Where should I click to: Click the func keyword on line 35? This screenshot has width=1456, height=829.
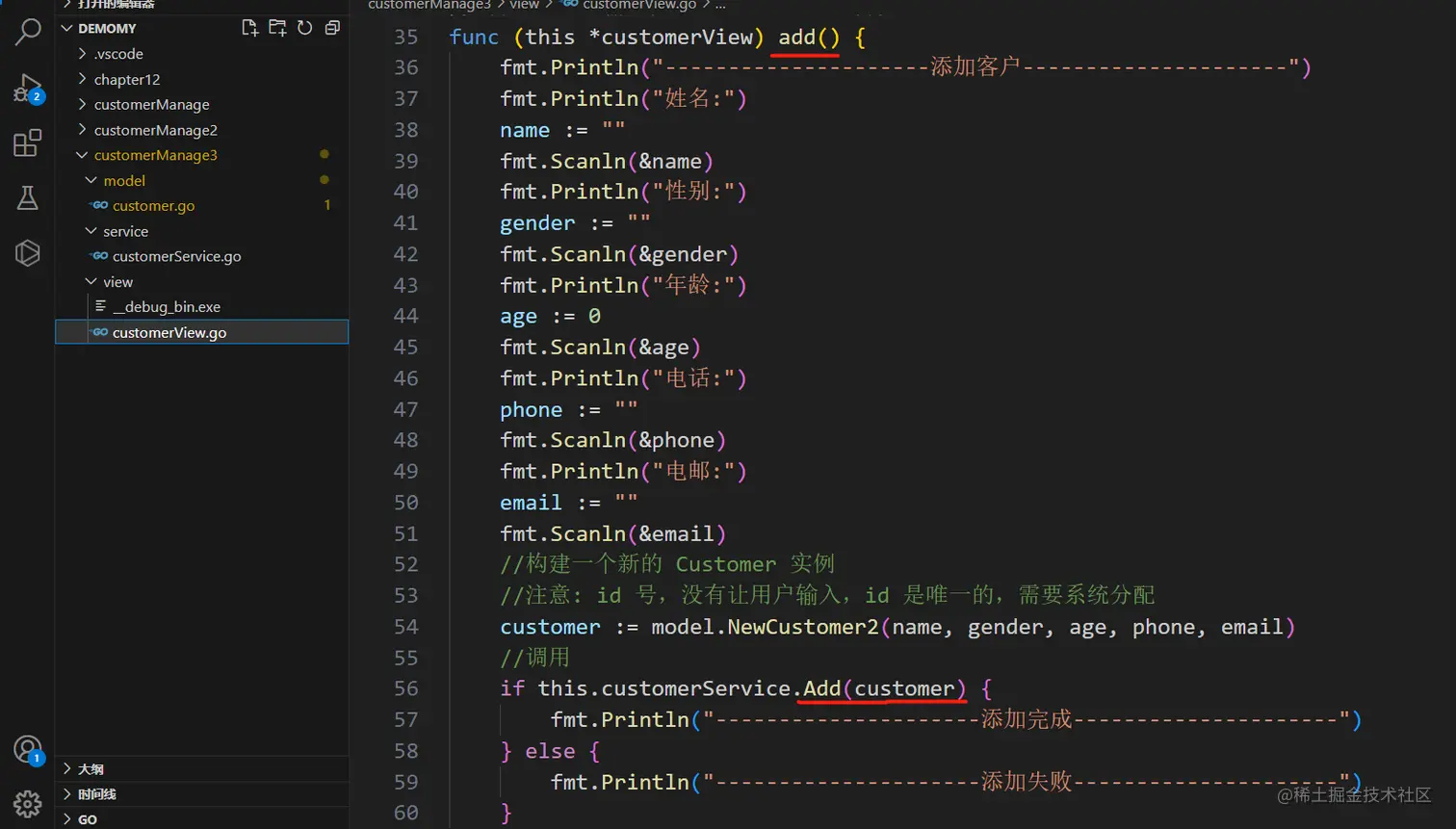pos(474,38)
